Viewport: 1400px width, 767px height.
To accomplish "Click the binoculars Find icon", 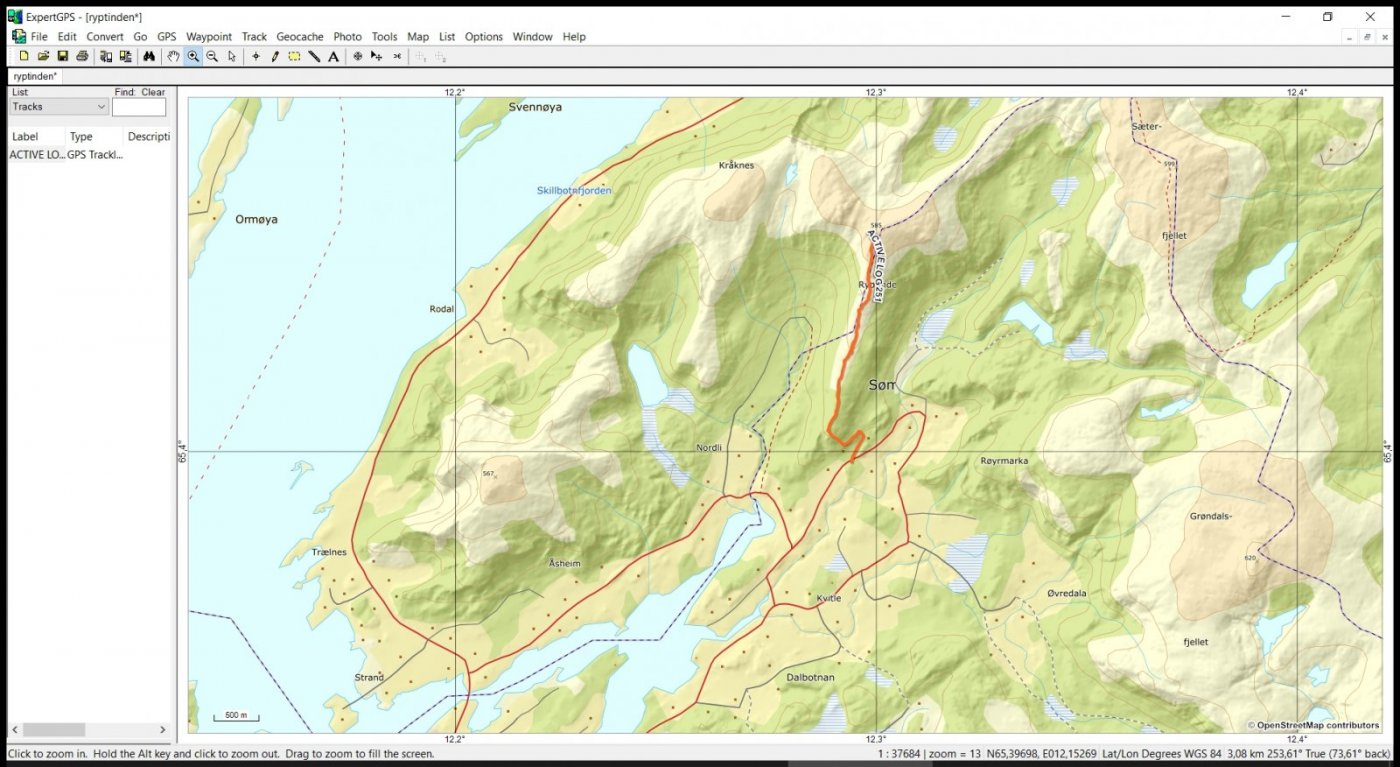I will tap(149, 57).
